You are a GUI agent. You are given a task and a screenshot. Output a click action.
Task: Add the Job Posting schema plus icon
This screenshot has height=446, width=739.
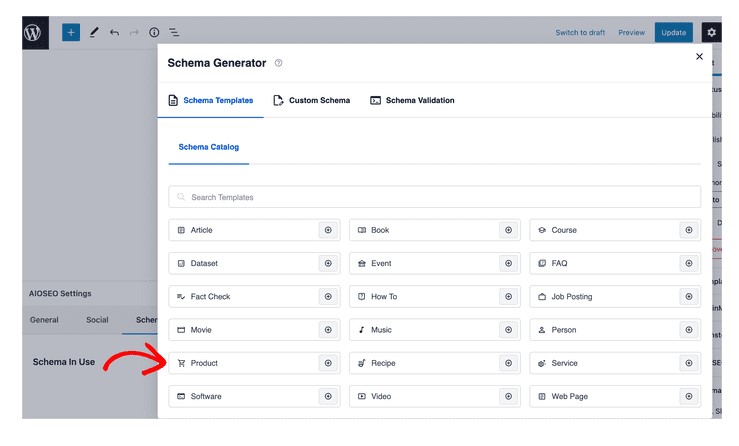coord(689,297)
